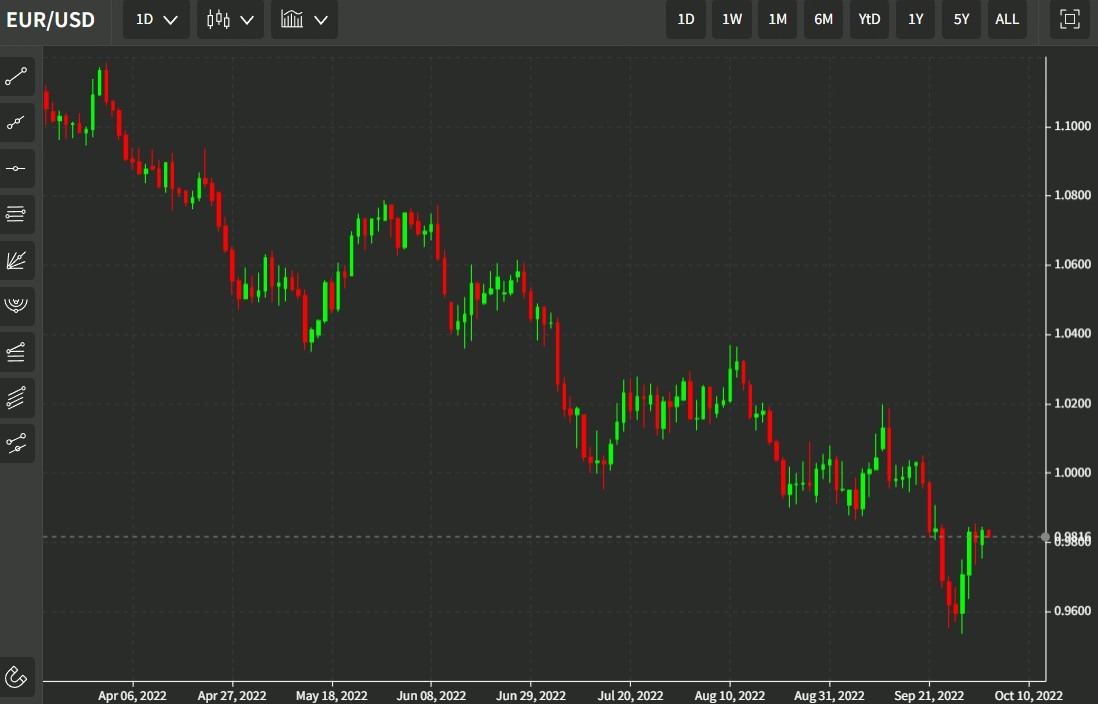Click the Jun 29, 2022 date label
1098x704 pixels.
click(x=531, y=696)
